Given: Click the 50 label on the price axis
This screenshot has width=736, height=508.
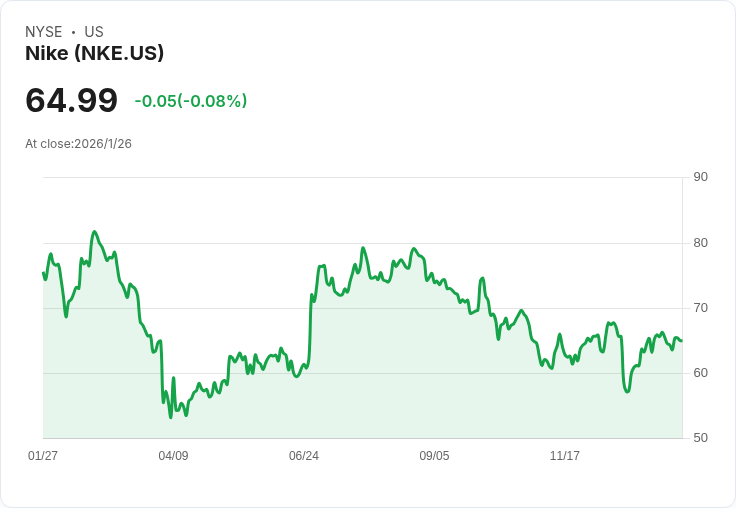Looking at the screenshot, I should tap(701, 438).
